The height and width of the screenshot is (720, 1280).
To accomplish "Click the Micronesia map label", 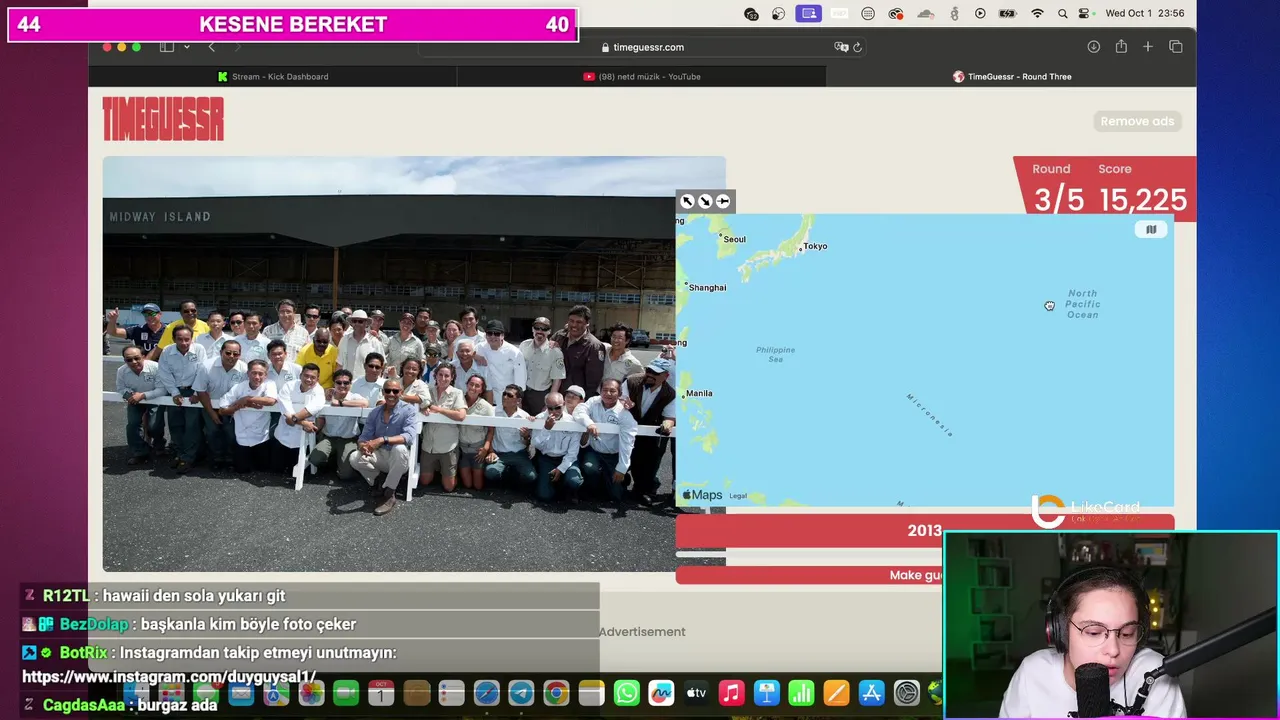I will click(x=930, y=415).
